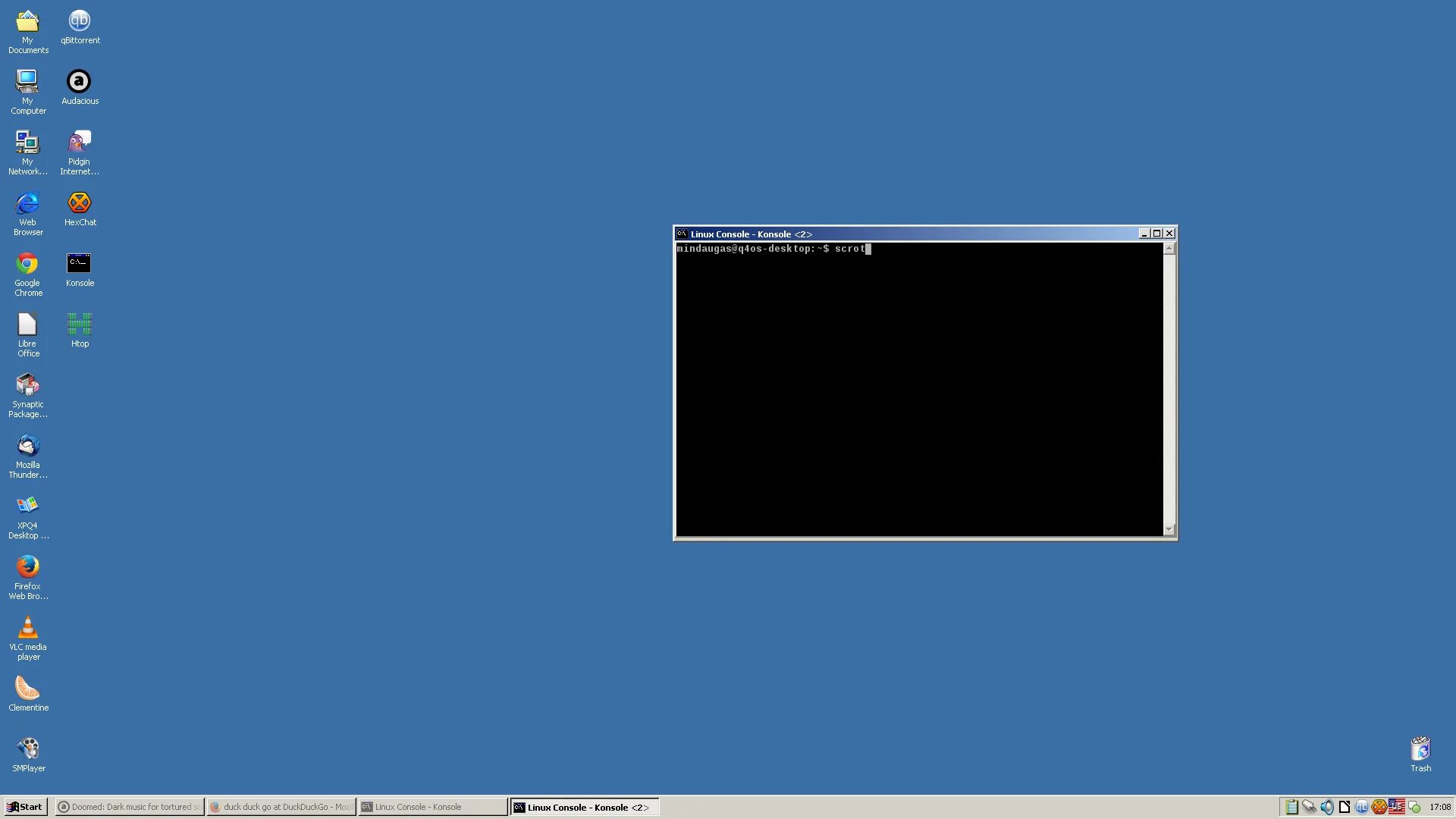Click the volume speaker tray icon
1456x819 pixels.
coord(1326,807)
